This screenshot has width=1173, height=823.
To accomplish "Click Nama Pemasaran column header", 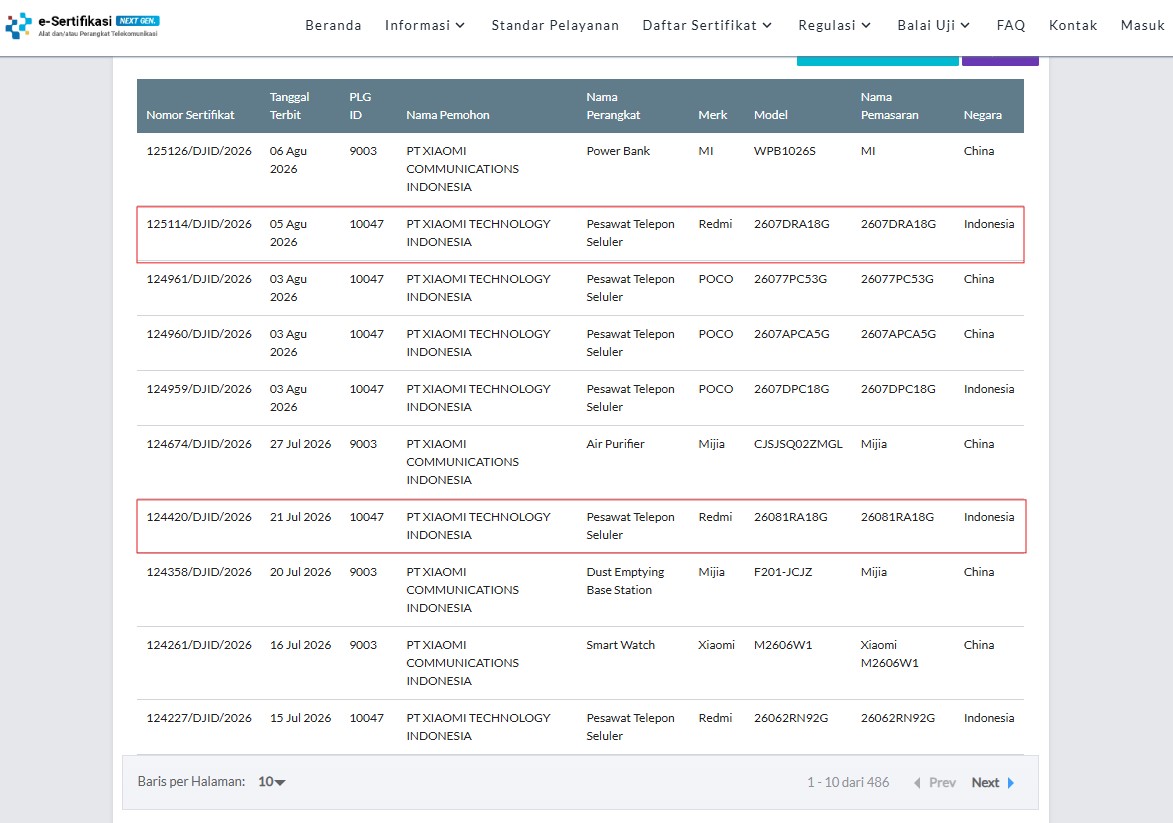I will click(889, 105).
